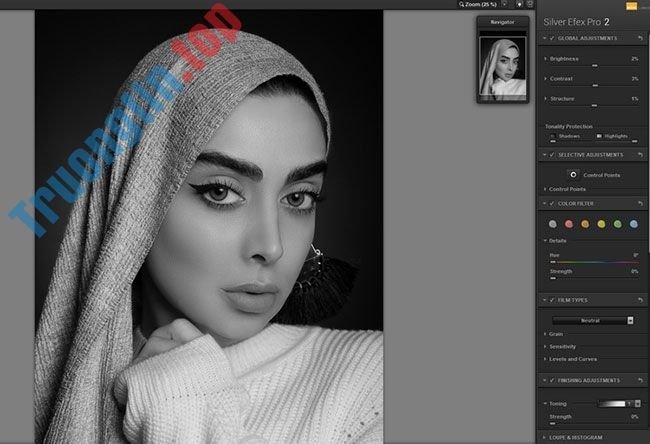Add a control point using the circle icon

(573, 175)
